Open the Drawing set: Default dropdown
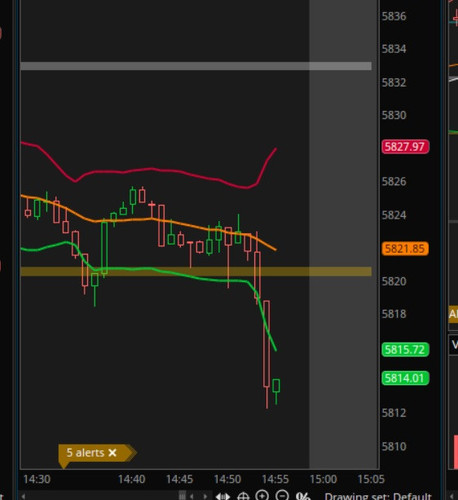The image size is (458, 500). point(378,496)
